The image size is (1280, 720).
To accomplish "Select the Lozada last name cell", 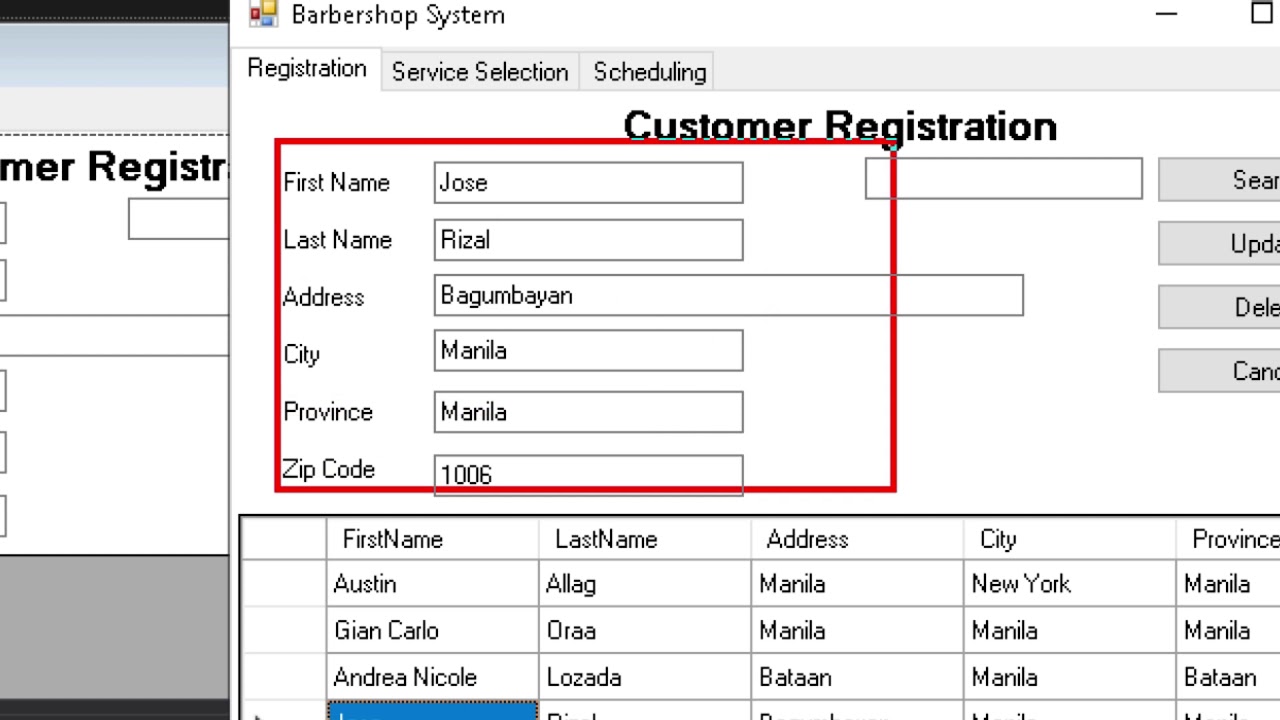I will 644,677.
